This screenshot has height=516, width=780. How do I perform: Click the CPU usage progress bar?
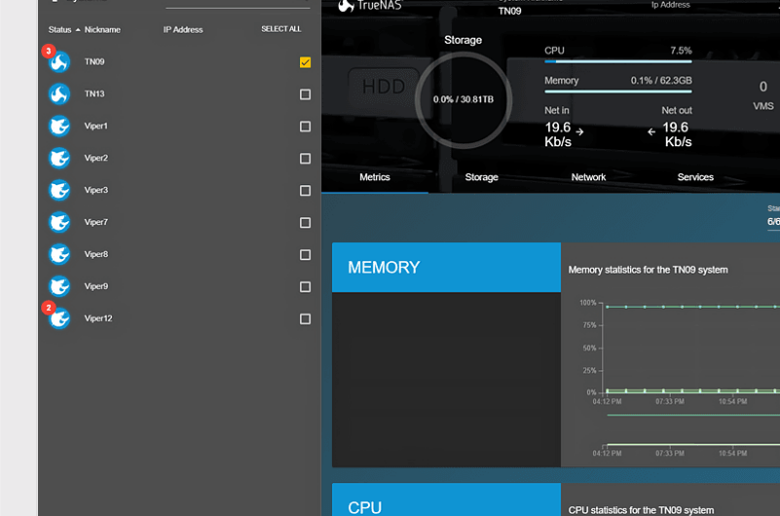[618, 62]
